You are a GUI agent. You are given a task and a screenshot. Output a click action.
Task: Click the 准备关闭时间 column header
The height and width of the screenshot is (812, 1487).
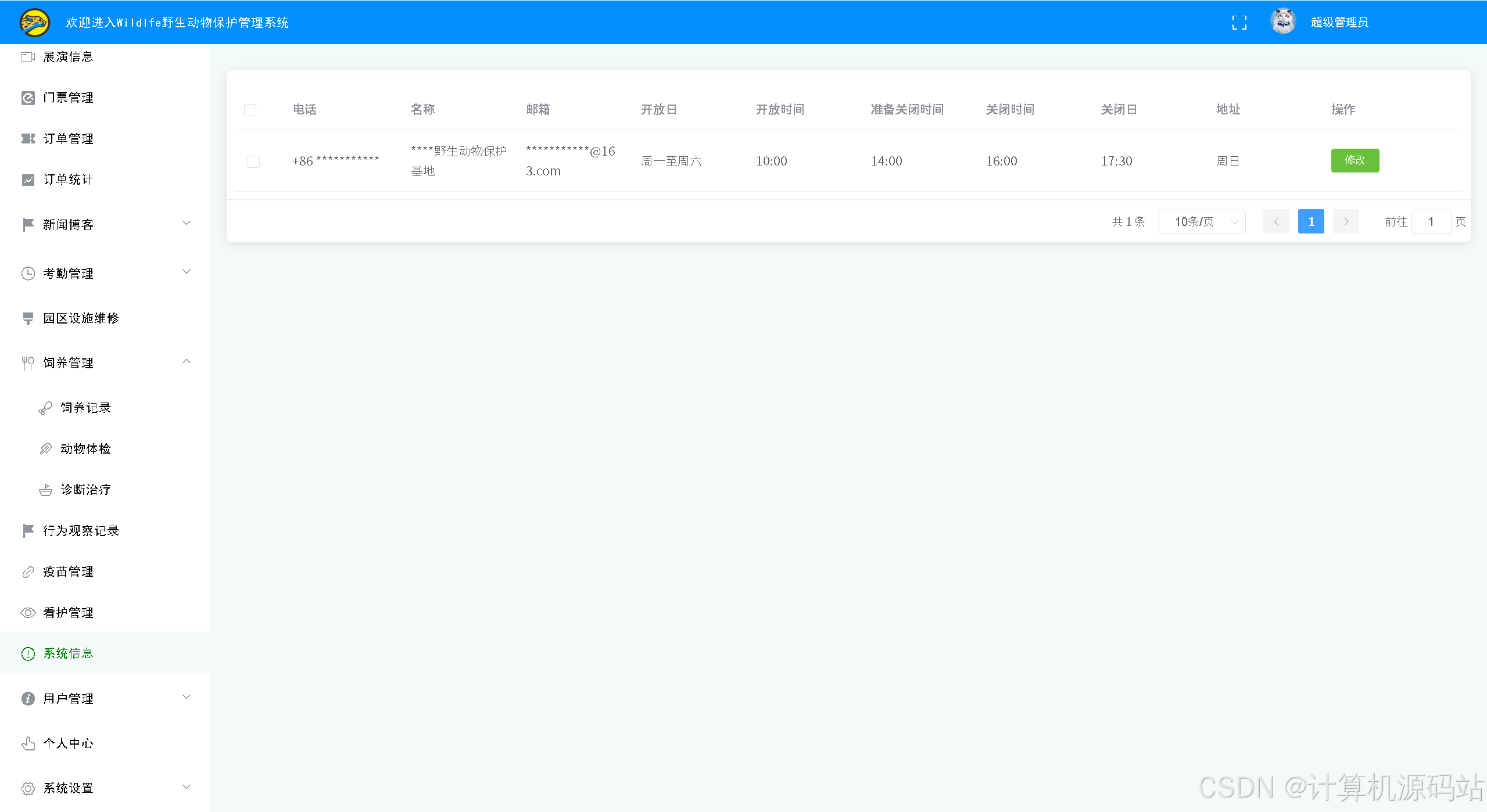tap(906, 110)
